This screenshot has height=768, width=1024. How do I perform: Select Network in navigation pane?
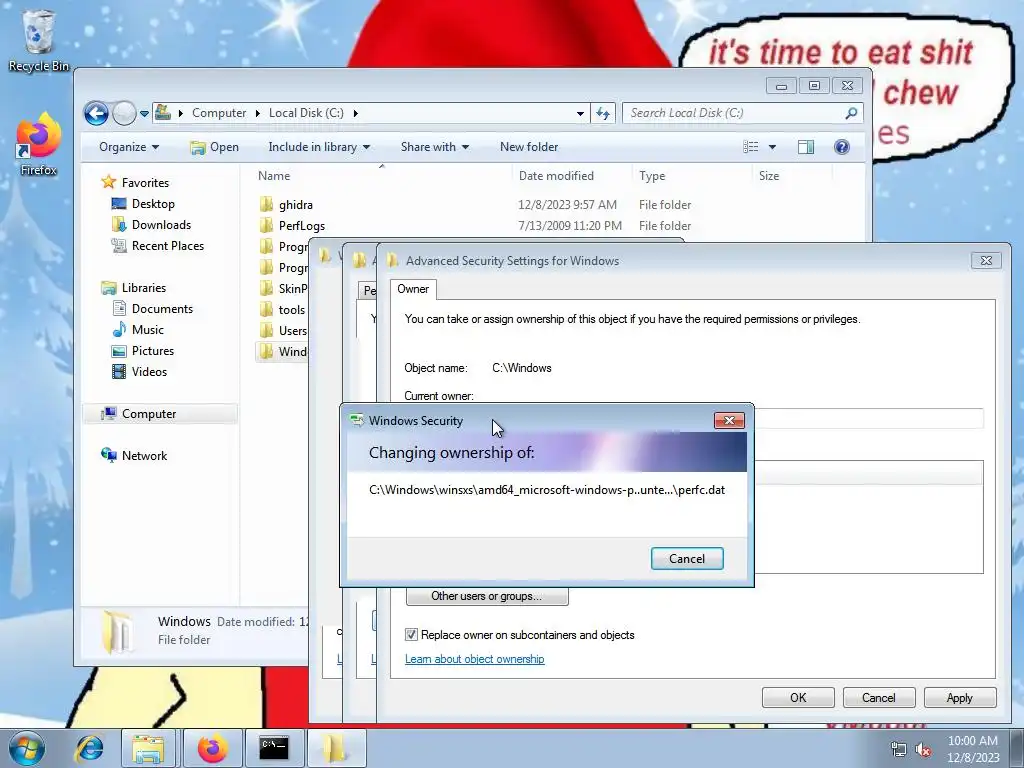pyautogui.click(x=144, y=456)
